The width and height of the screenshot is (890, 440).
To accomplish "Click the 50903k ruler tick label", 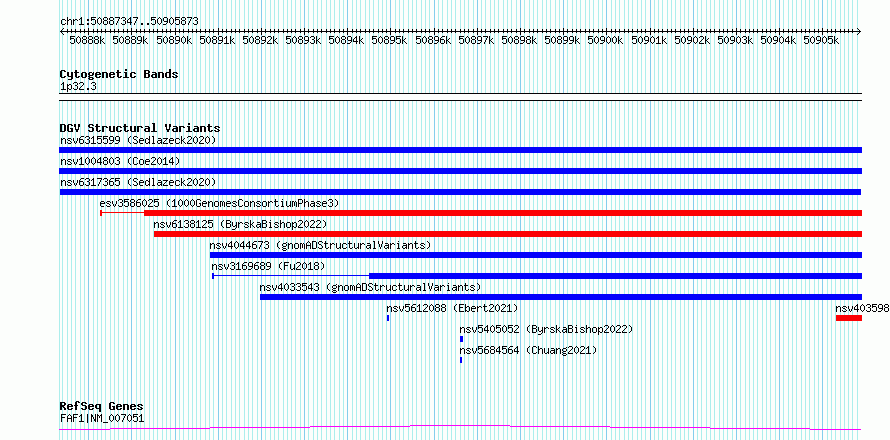I will [735, 40].
